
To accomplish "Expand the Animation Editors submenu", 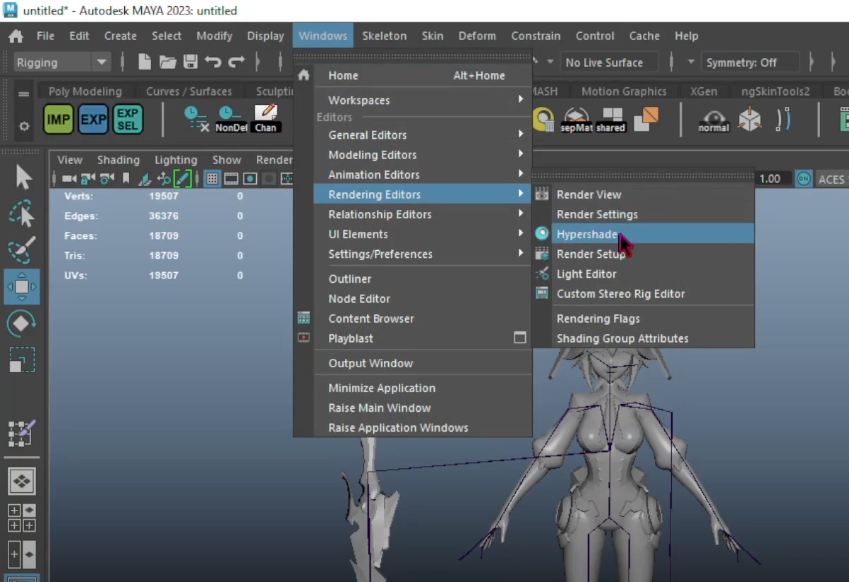I will (422, 174).
